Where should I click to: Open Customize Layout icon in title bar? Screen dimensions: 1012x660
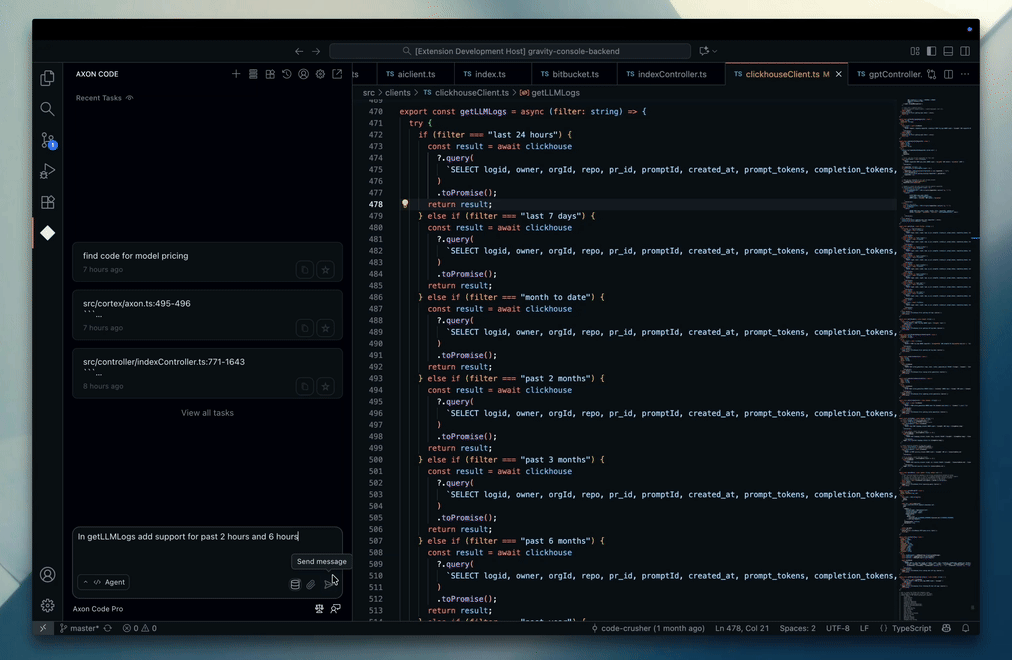point(915,51)
